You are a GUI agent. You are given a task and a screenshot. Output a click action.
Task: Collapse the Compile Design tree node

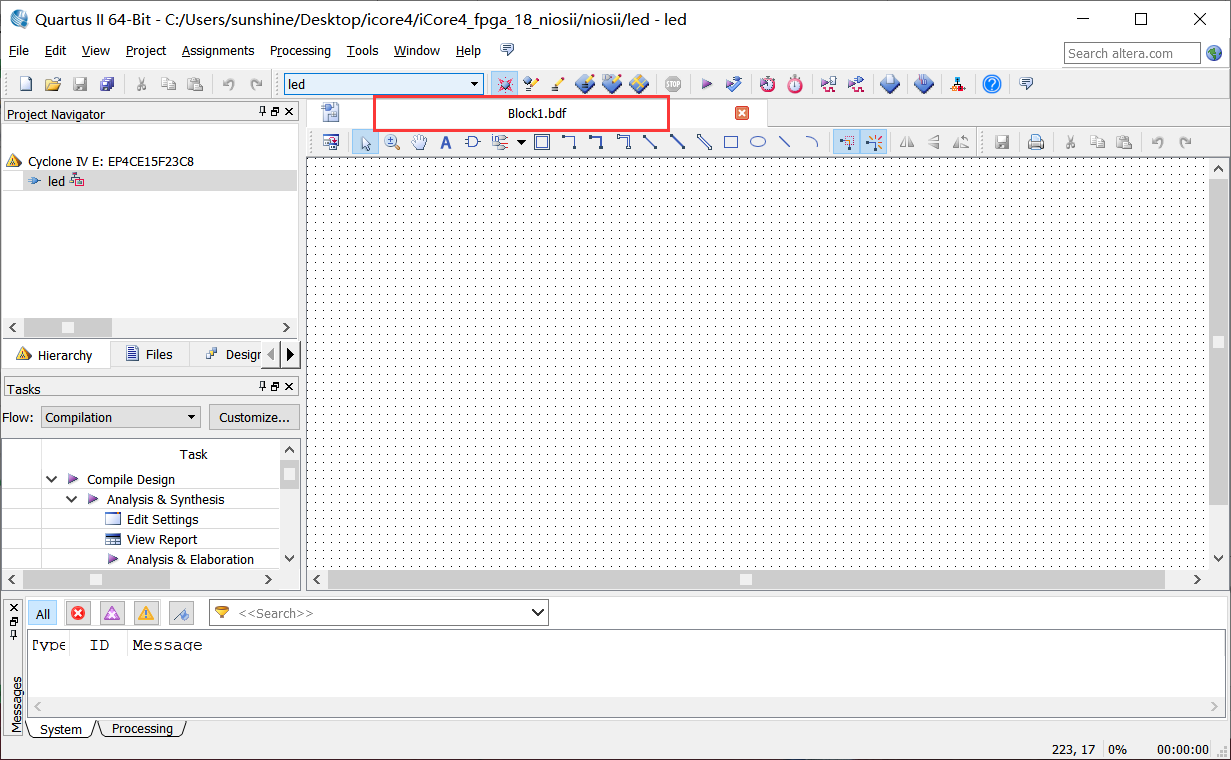(x=51, y=479)
